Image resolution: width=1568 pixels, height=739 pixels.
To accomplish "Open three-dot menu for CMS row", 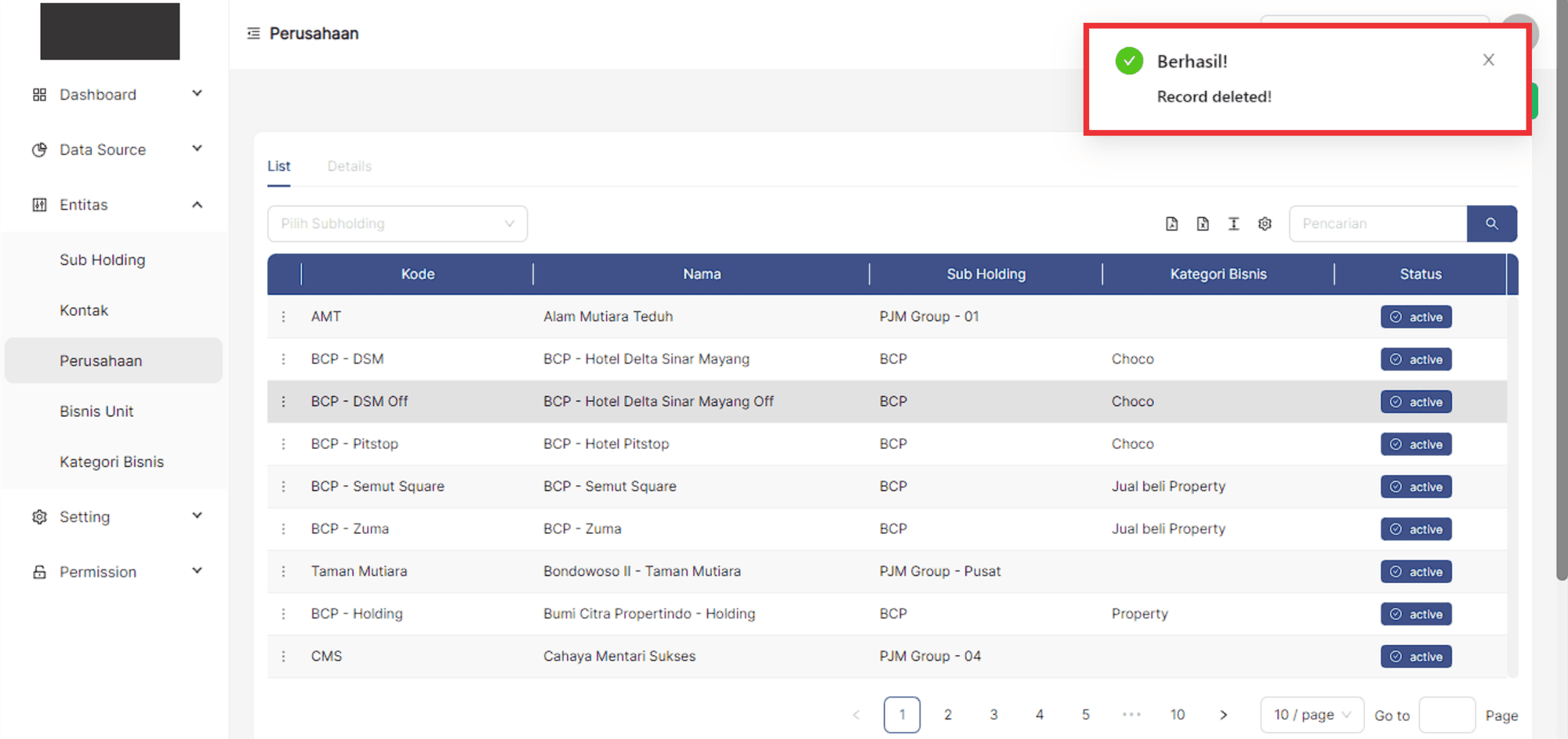I will click(x=284, y=657).
